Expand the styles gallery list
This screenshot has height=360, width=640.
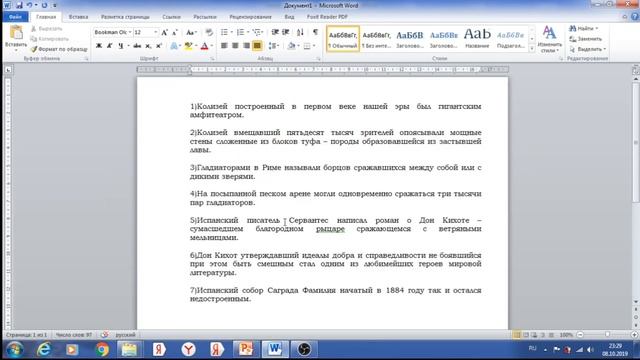(x=531, y=49)
